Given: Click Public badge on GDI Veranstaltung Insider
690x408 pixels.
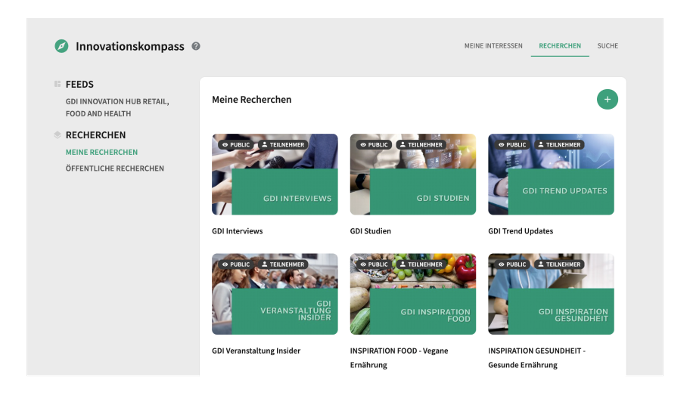Looking at the screenshot, I should click(x=236, y=265).
